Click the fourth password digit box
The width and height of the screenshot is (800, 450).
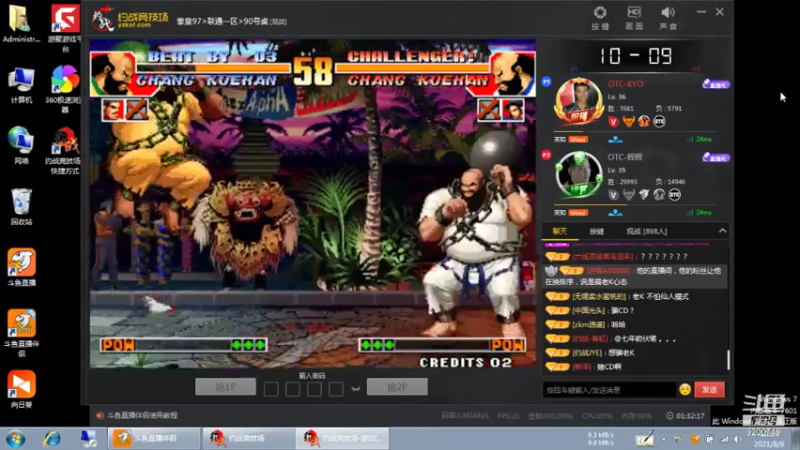(336, 389)
